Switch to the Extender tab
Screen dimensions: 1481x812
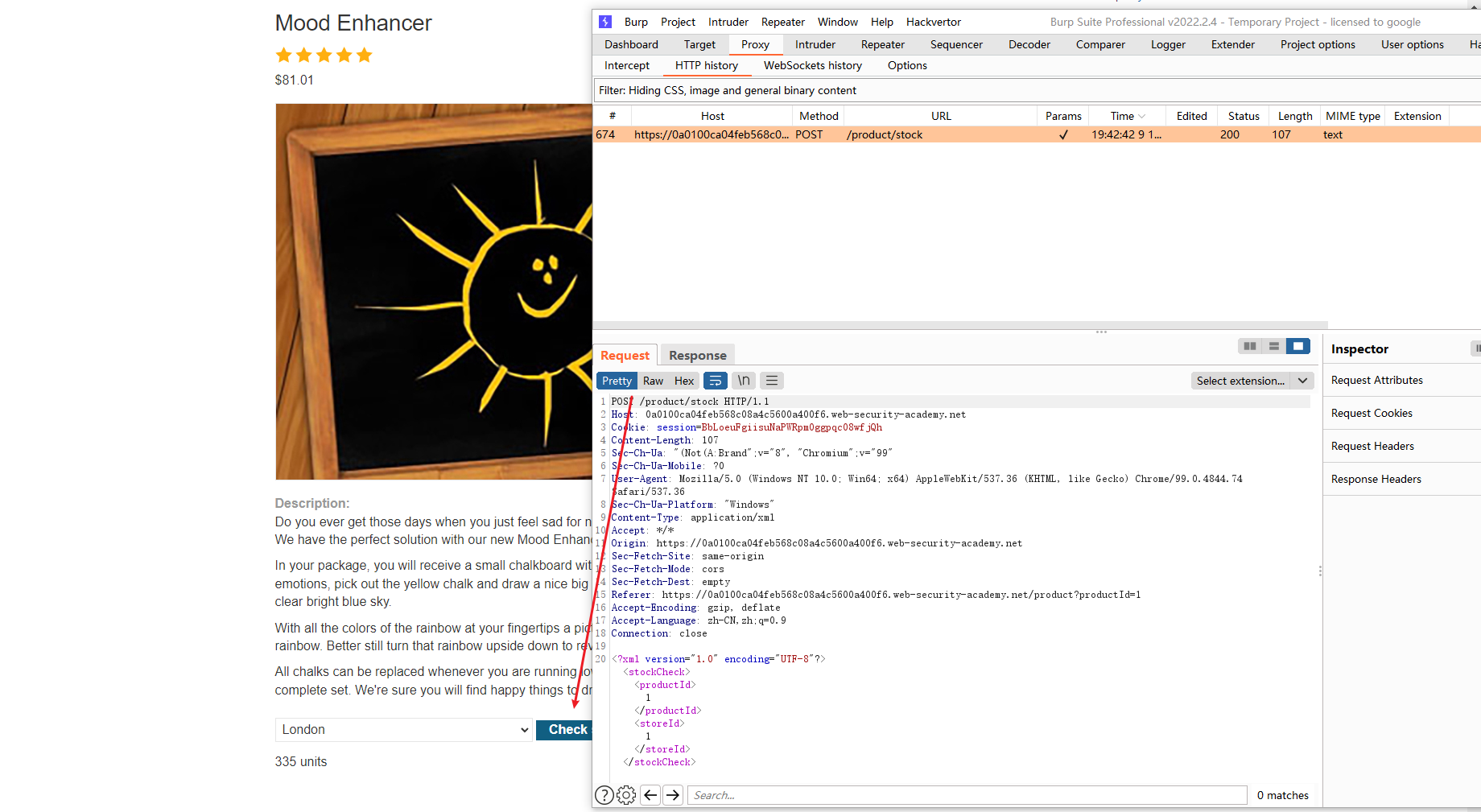point(1232,44)
